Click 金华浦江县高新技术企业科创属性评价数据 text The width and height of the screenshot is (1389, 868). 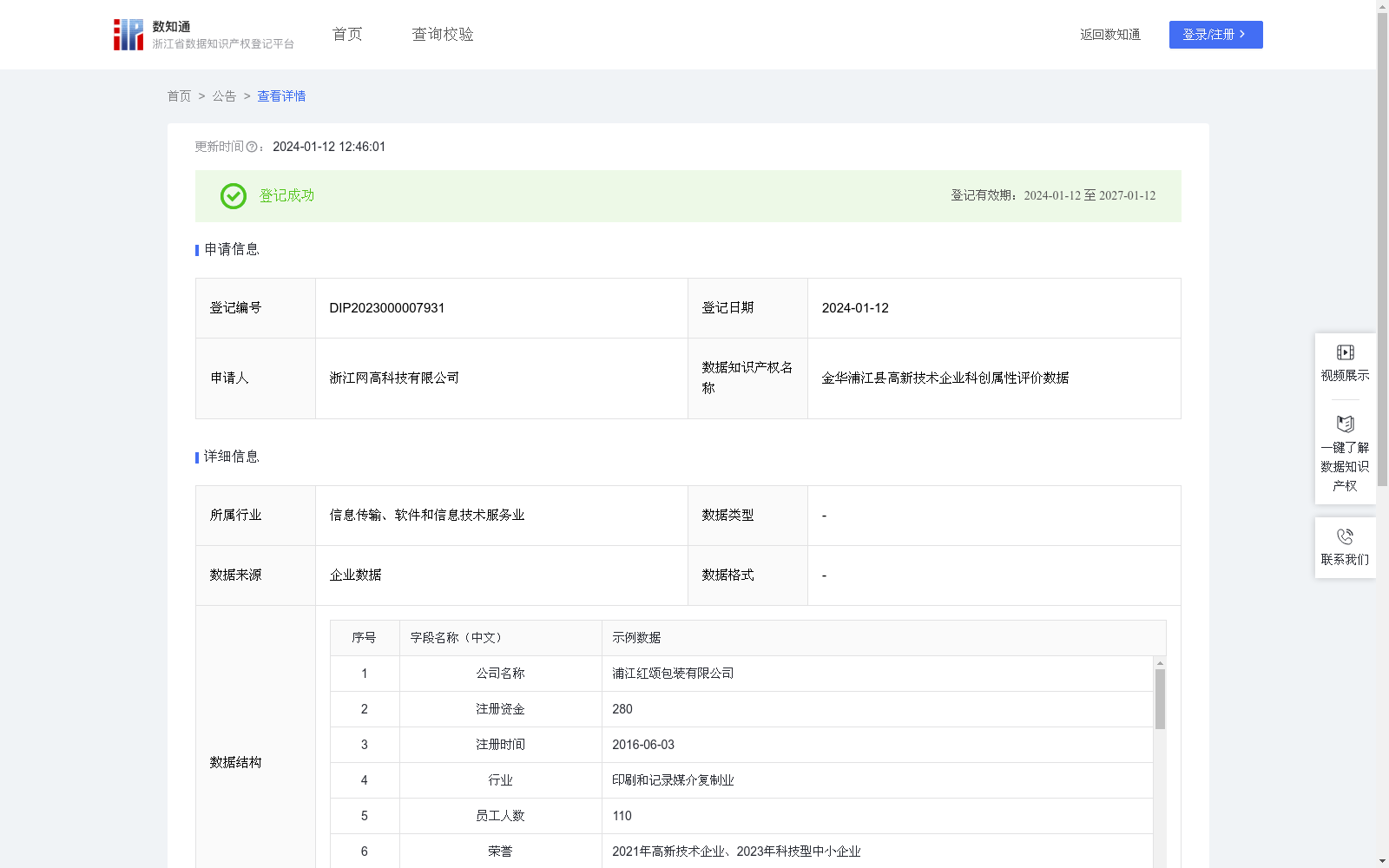click(x=945, y=378)
